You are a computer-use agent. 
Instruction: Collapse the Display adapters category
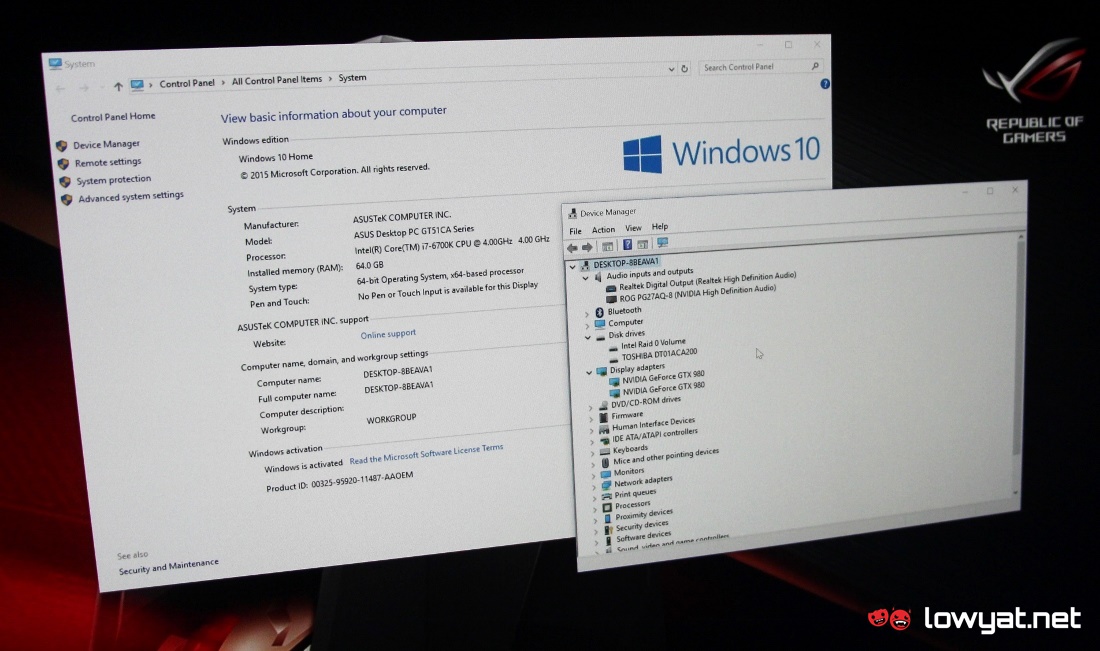click(x=589, y=372)
